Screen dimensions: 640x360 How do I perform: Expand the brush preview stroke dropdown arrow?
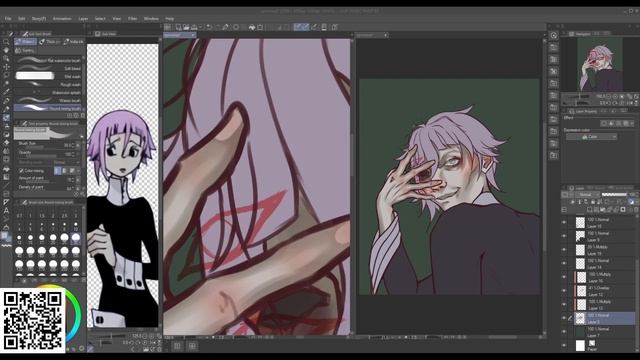click(82, 136)
